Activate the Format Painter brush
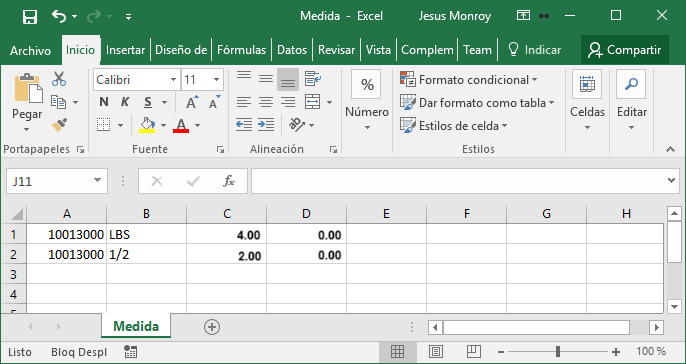Image resolution: width=686 pixels, height=364 pixels. (x=59, y=125)
